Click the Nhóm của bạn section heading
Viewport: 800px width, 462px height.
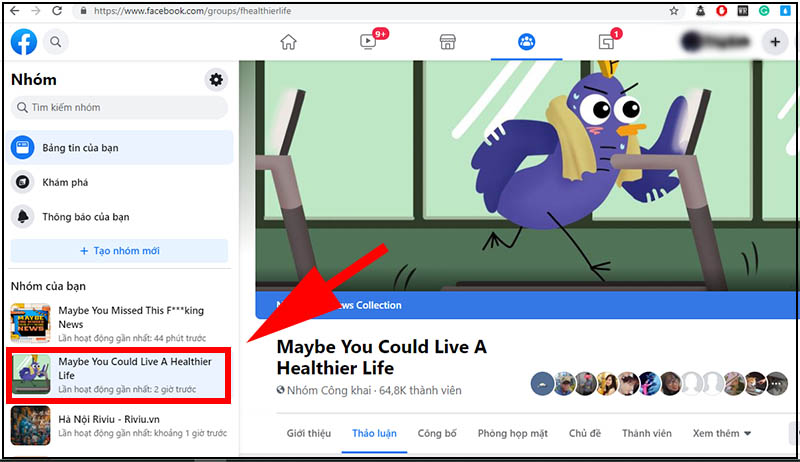click(48, 286)
